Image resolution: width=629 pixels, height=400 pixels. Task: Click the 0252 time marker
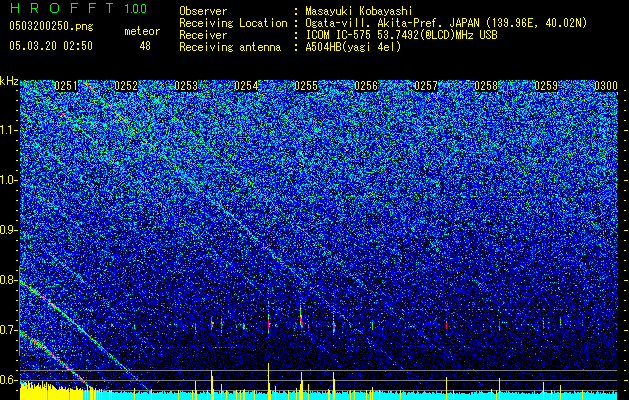pos(126,86)
